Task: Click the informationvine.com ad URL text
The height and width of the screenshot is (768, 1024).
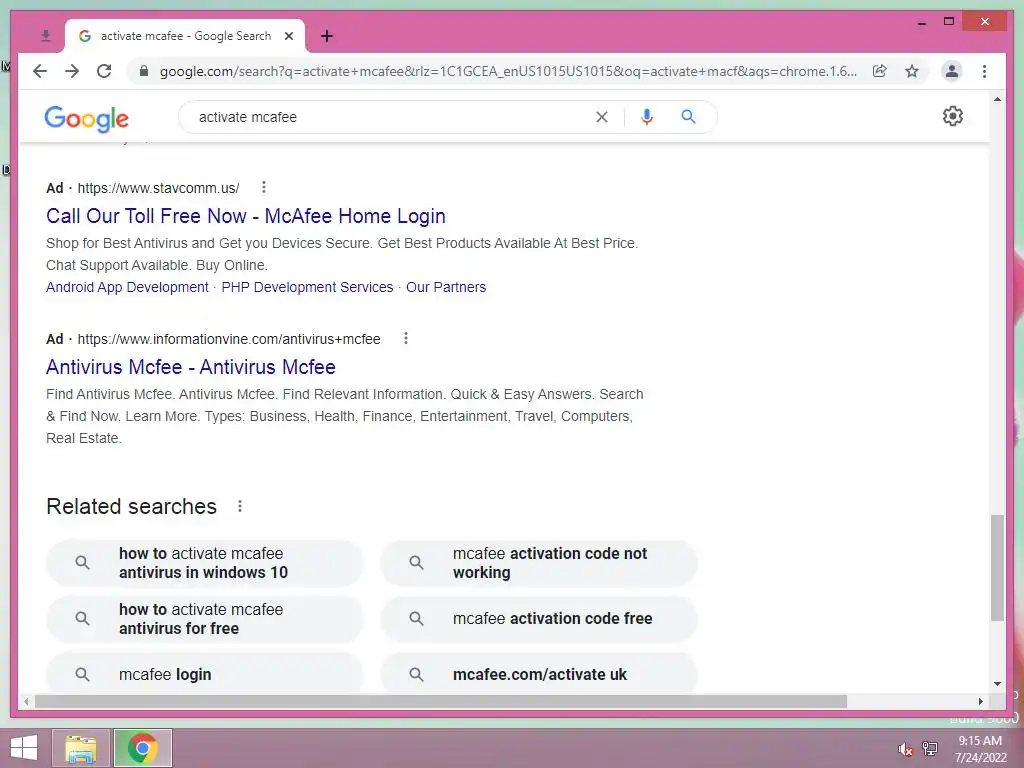Action: point(229,339)
